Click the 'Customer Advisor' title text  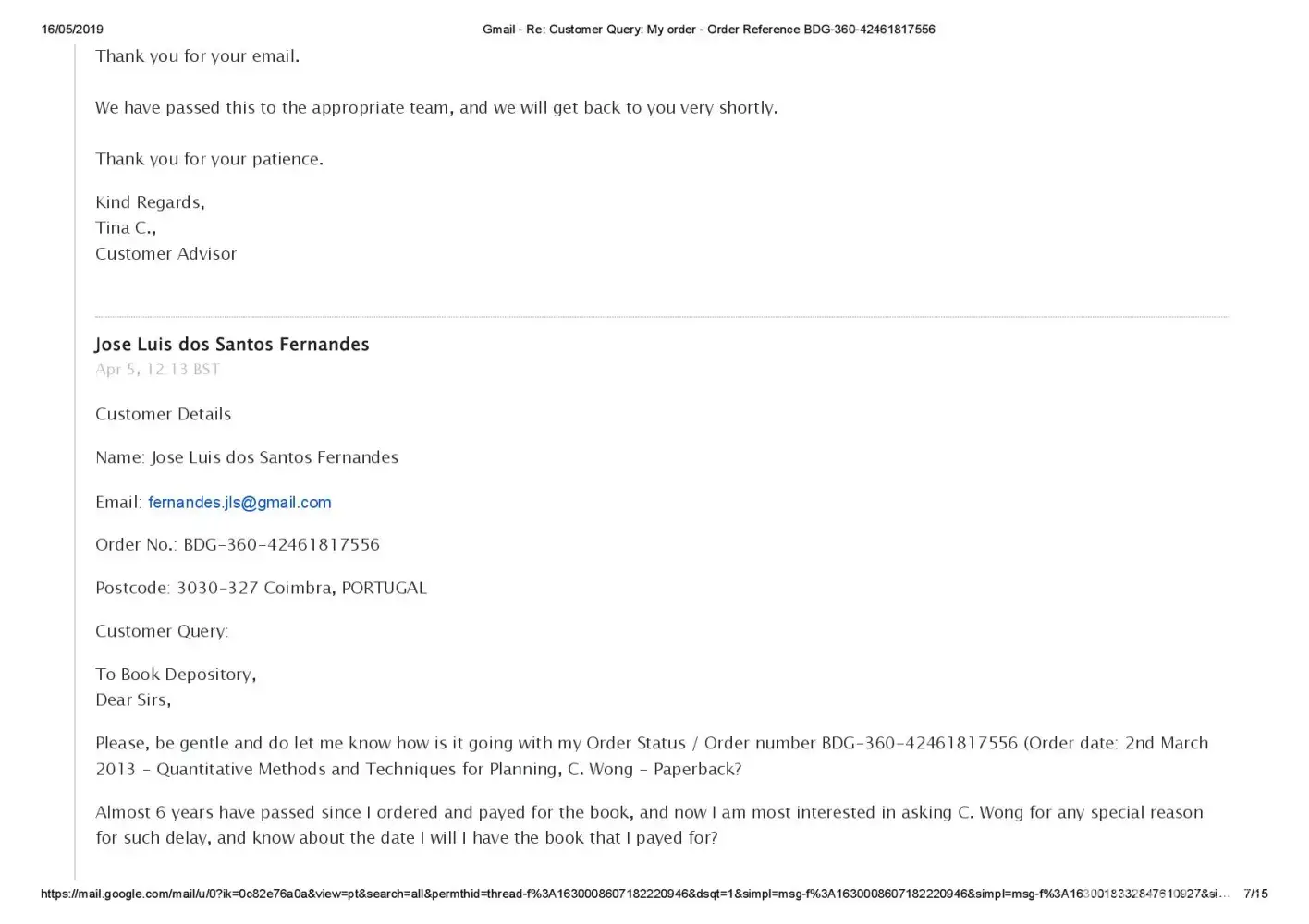[x=165, y=254]
